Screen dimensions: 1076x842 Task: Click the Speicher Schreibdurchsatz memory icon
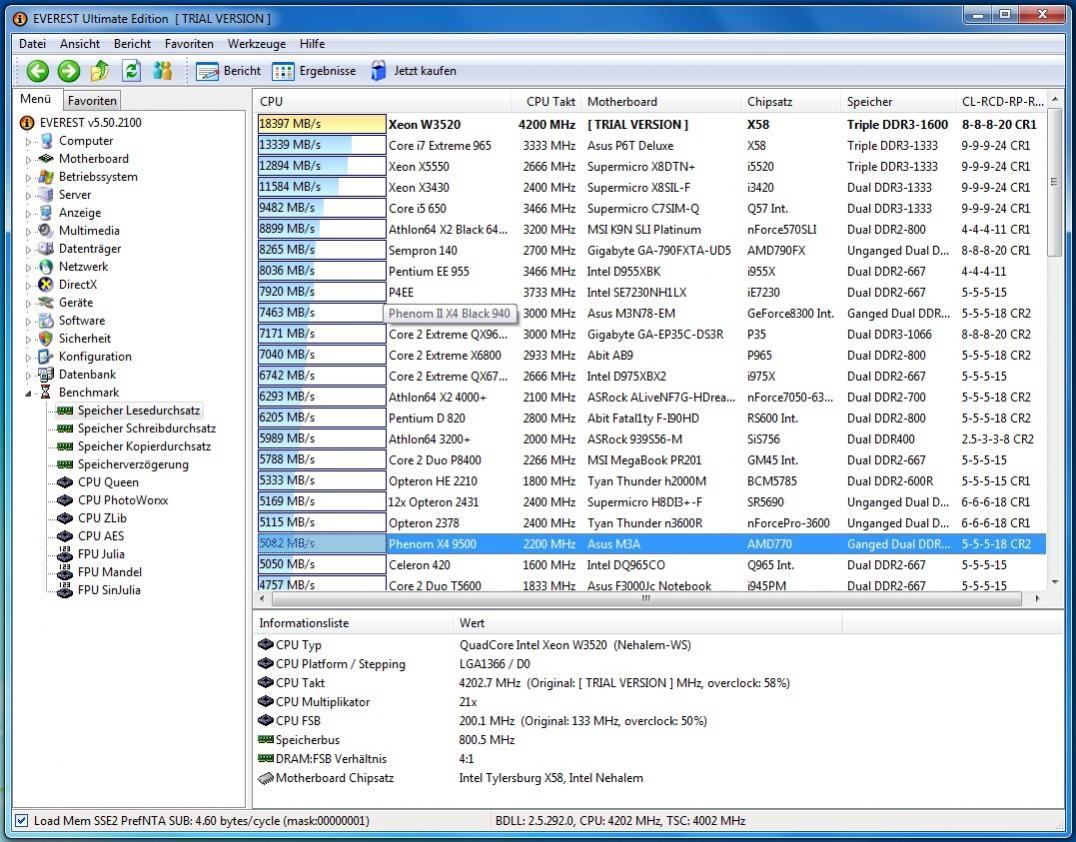[65, 428]
